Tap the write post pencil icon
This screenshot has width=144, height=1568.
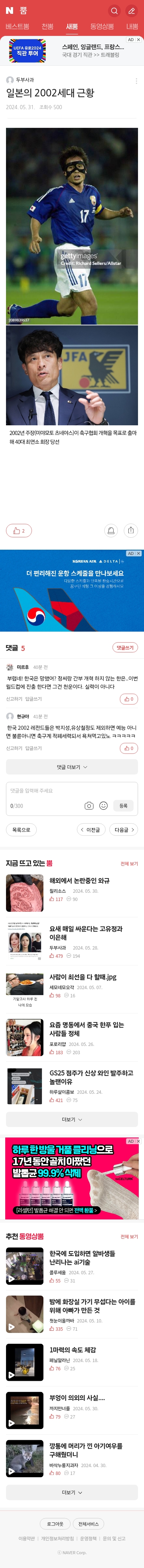tap(131, 10)
